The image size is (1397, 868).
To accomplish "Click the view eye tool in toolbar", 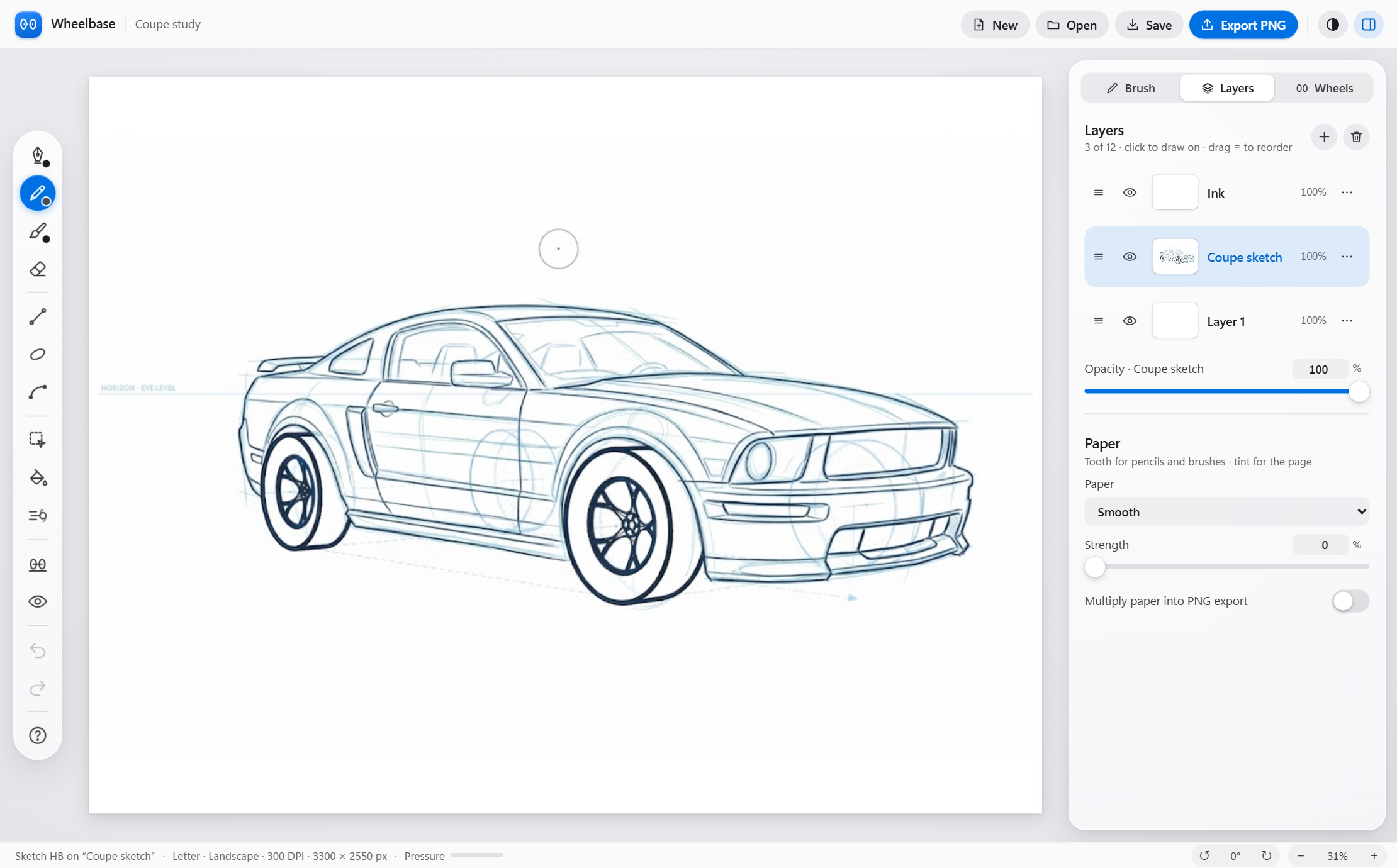I will coord(38,601).
